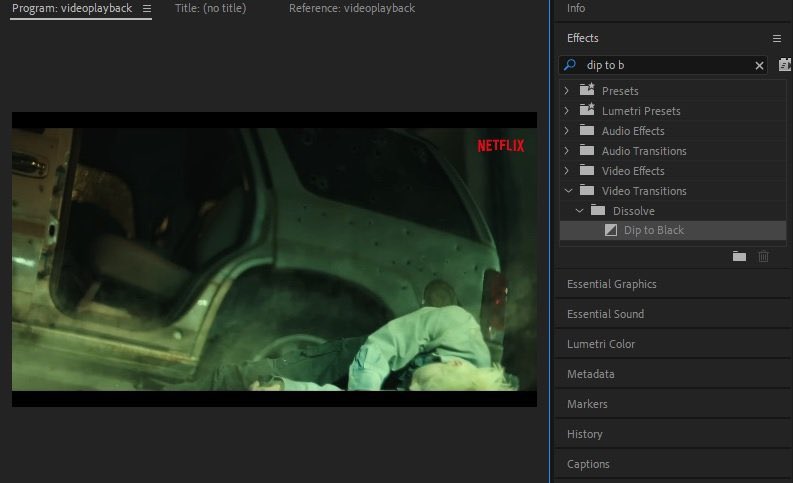Expand the Video Effects folder

coord(567,170)
